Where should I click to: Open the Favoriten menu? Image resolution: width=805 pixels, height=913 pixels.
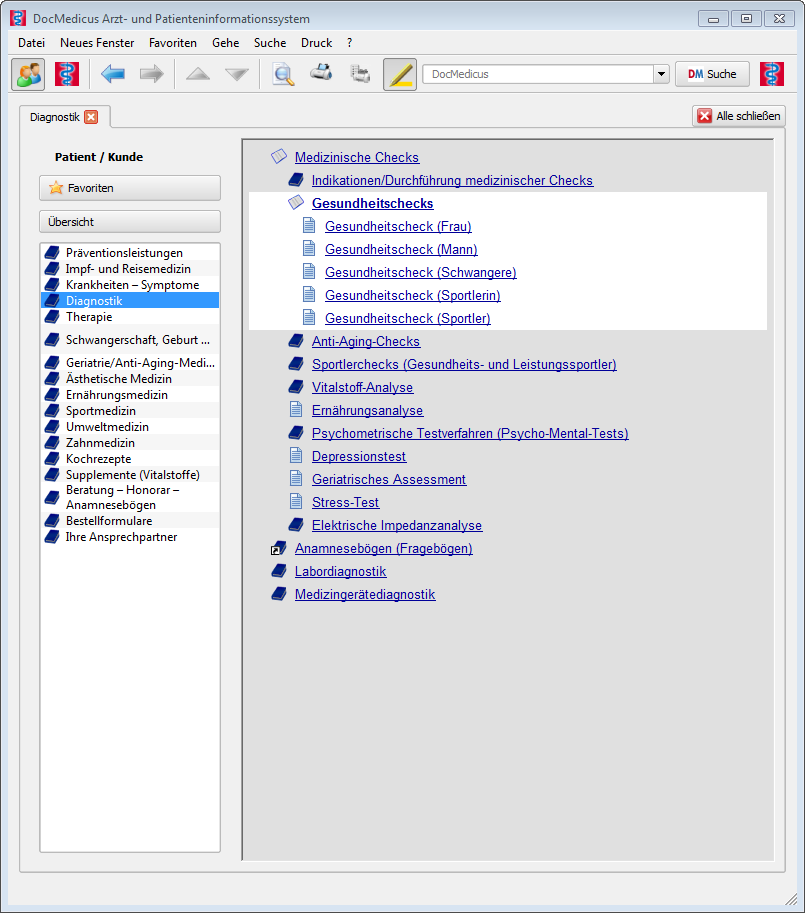[173, 43]
